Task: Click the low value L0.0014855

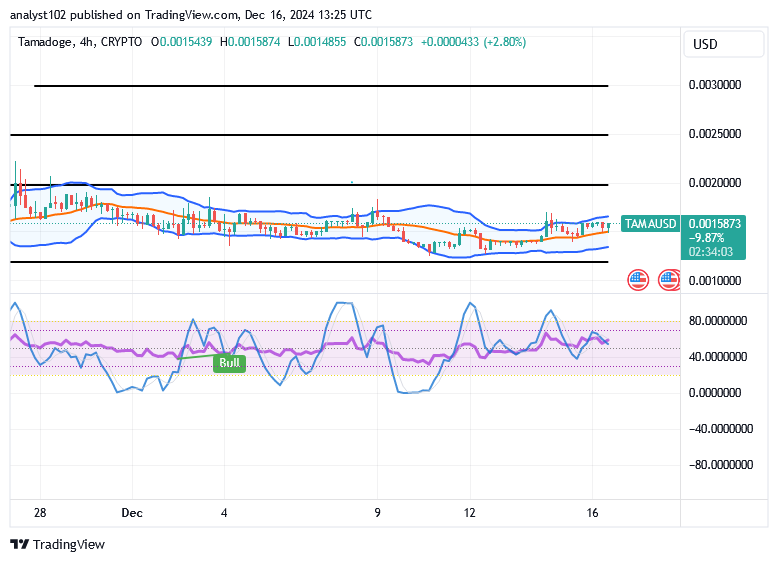Action: 317,42
